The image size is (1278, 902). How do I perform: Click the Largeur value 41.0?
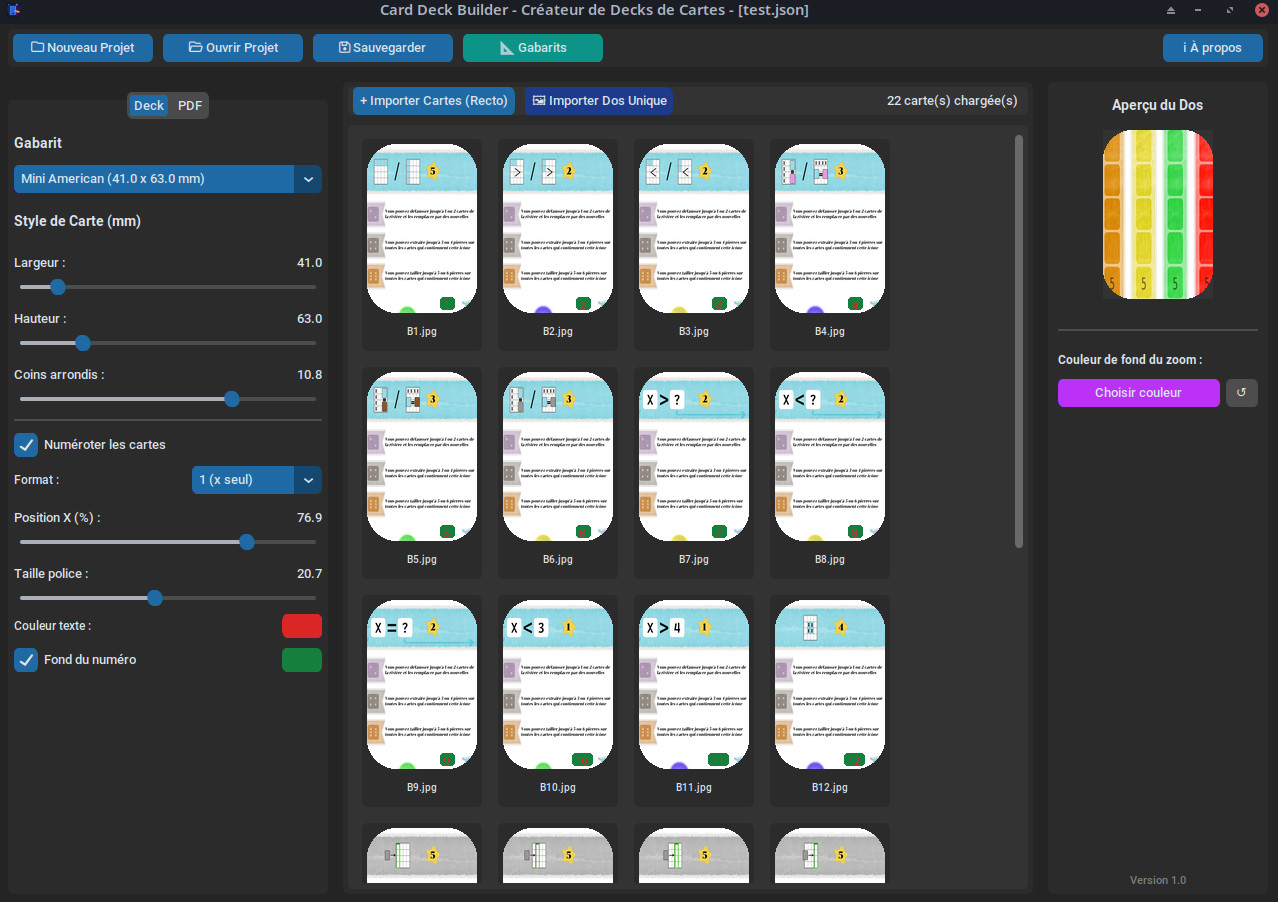(x=309, y=262)
